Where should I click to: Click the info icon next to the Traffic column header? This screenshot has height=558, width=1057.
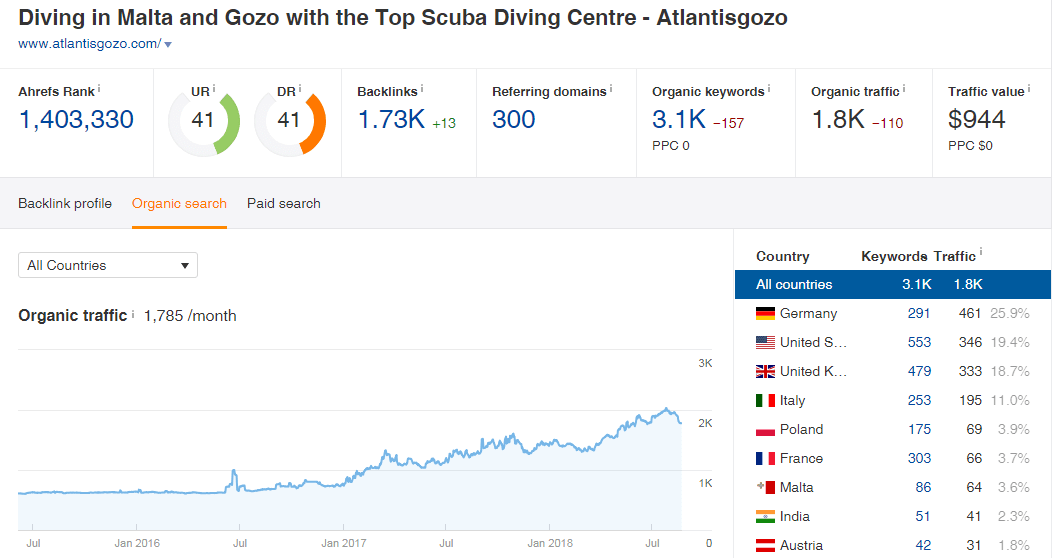[981, 252]
